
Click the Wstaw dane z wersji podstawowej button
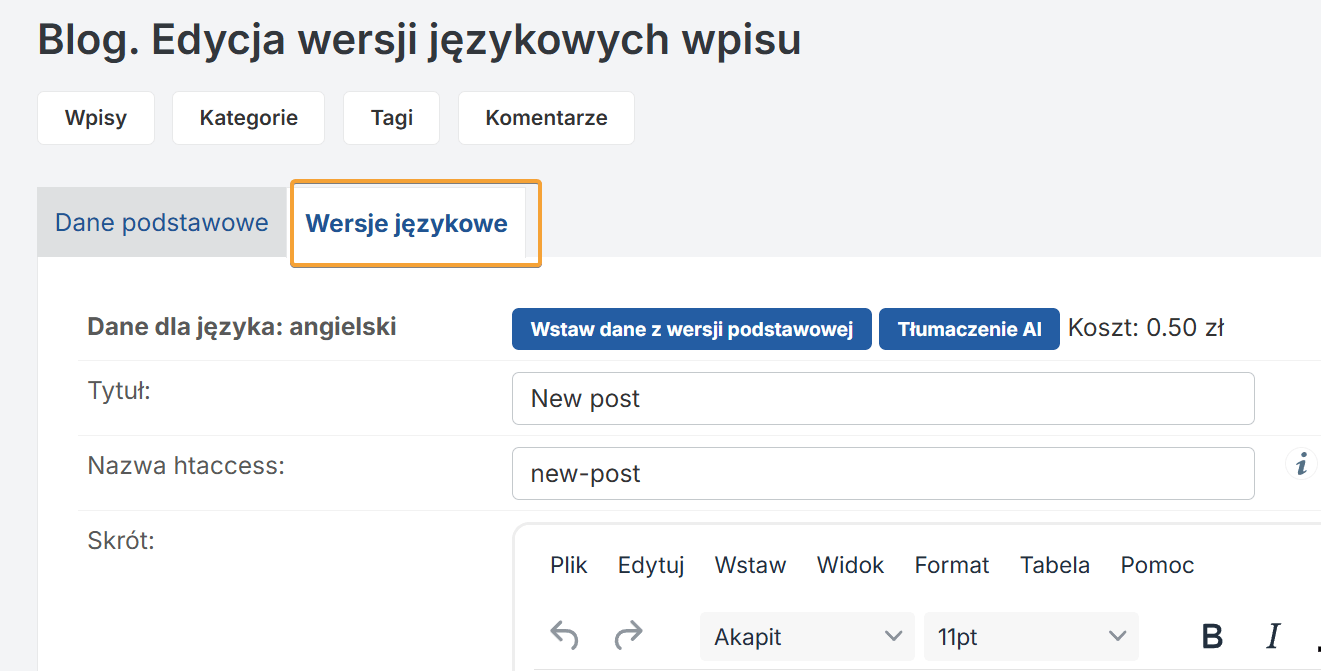[691, 329]
